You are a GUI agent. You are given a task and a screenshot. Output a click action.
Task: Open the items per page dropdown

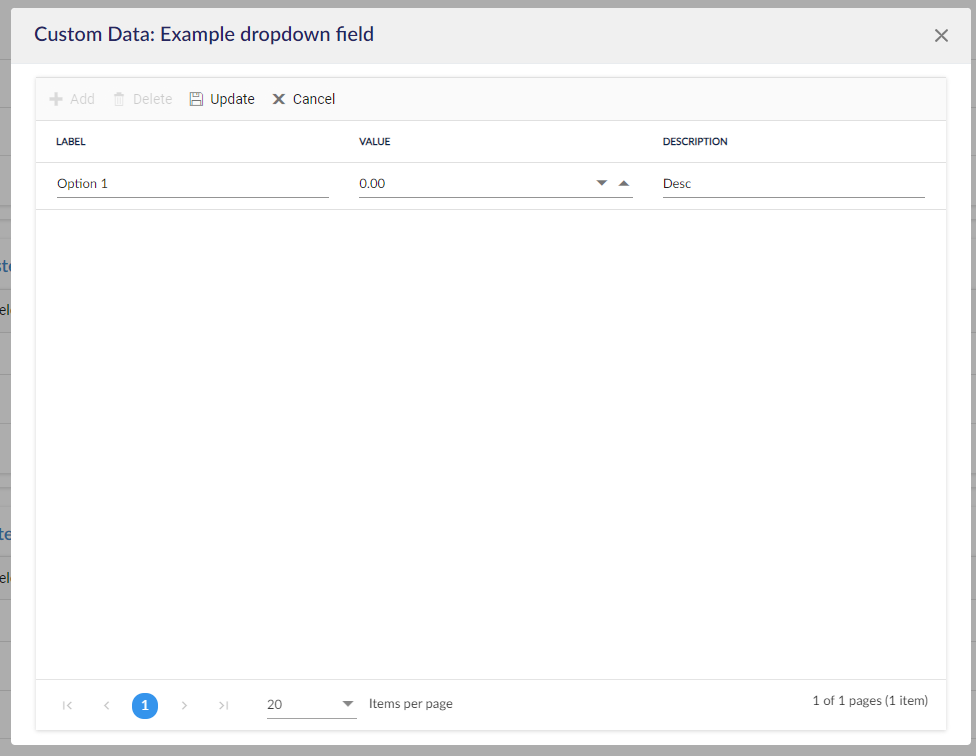(348, 704)
